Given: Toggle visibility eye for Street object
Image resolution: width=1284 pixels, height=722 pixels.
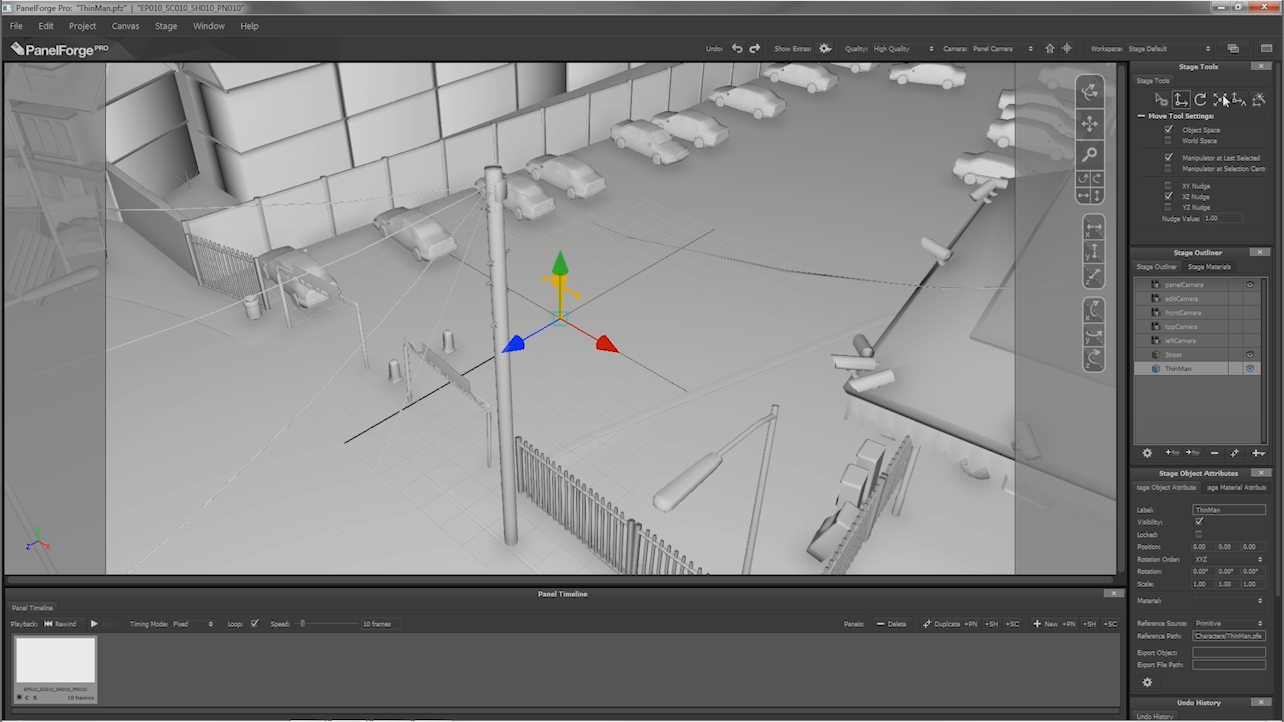Looking at the screenshot, I should click(x=1249, y=355).
